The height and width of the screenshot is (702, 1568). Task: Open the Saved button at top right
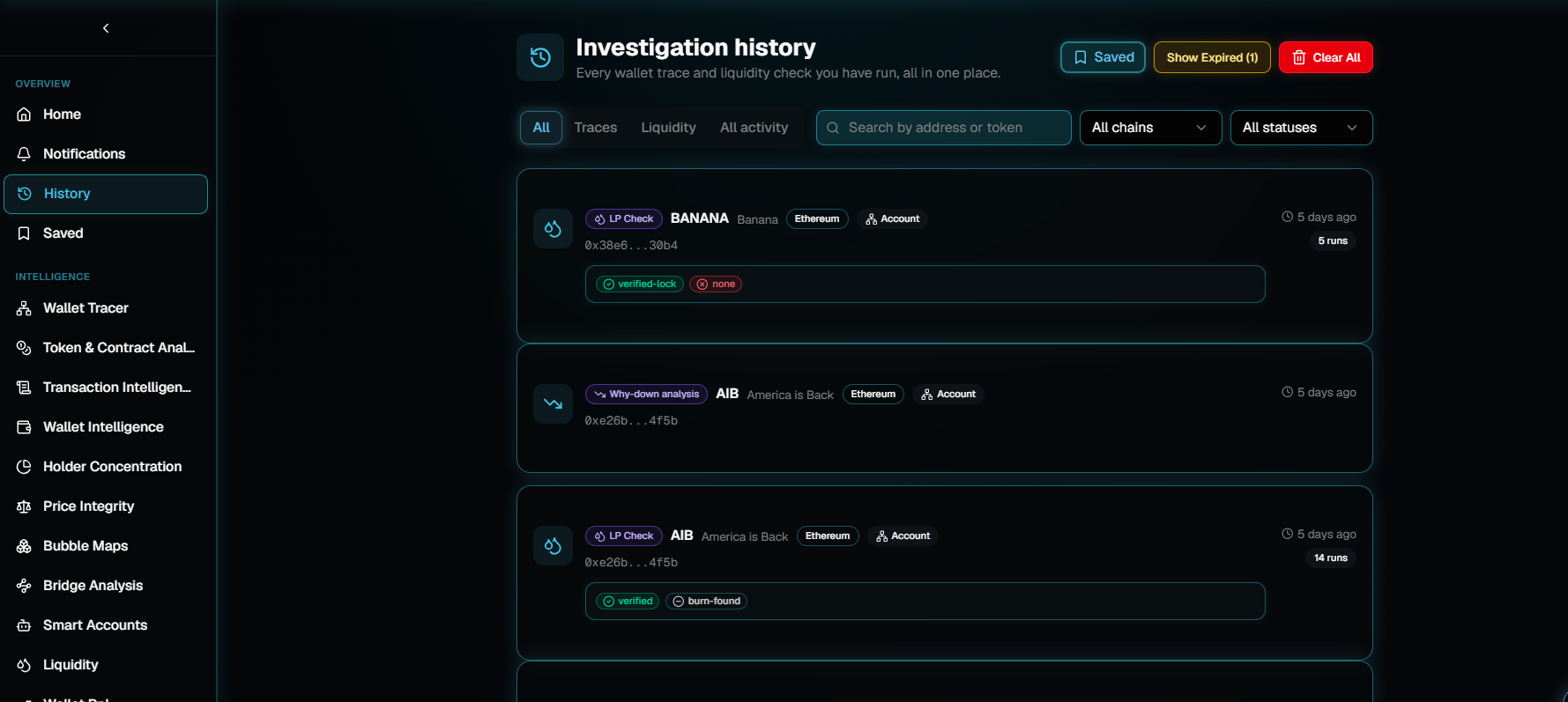[x=1103, y=57]
